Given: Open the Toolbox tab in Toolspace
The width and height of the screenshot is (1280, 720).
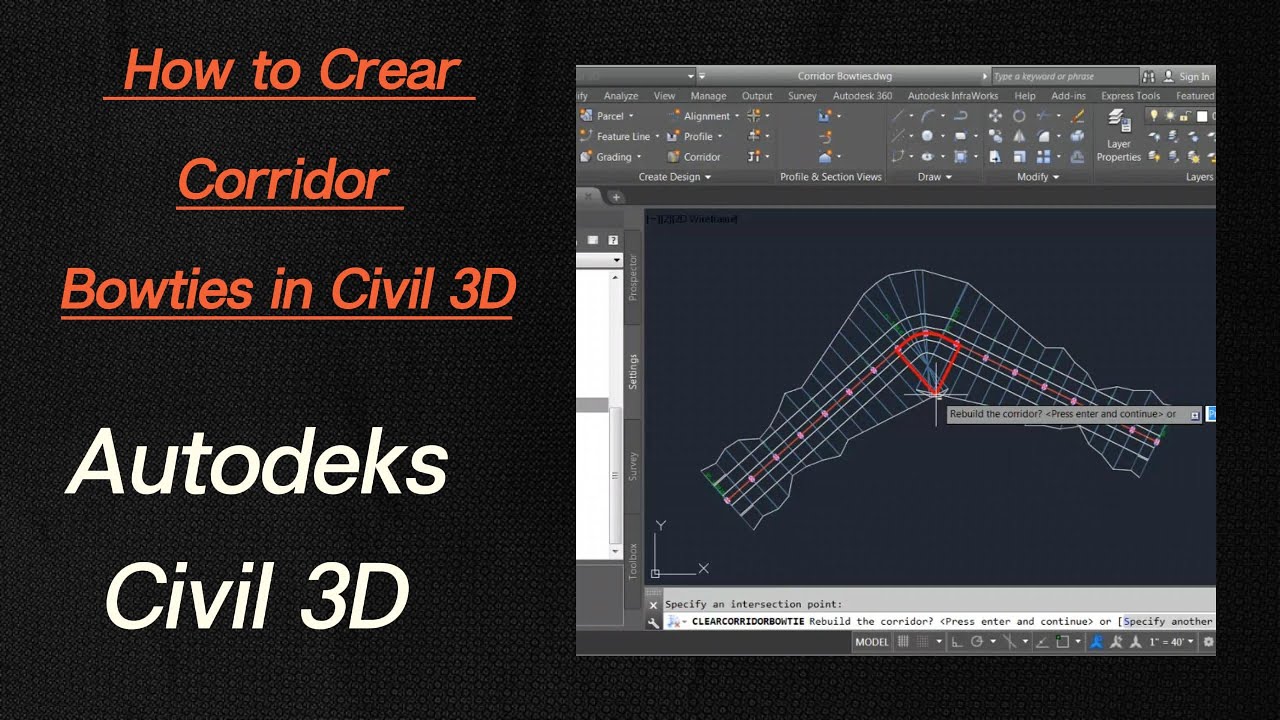Looking at the screenshot, I should [x=633, y=562].
